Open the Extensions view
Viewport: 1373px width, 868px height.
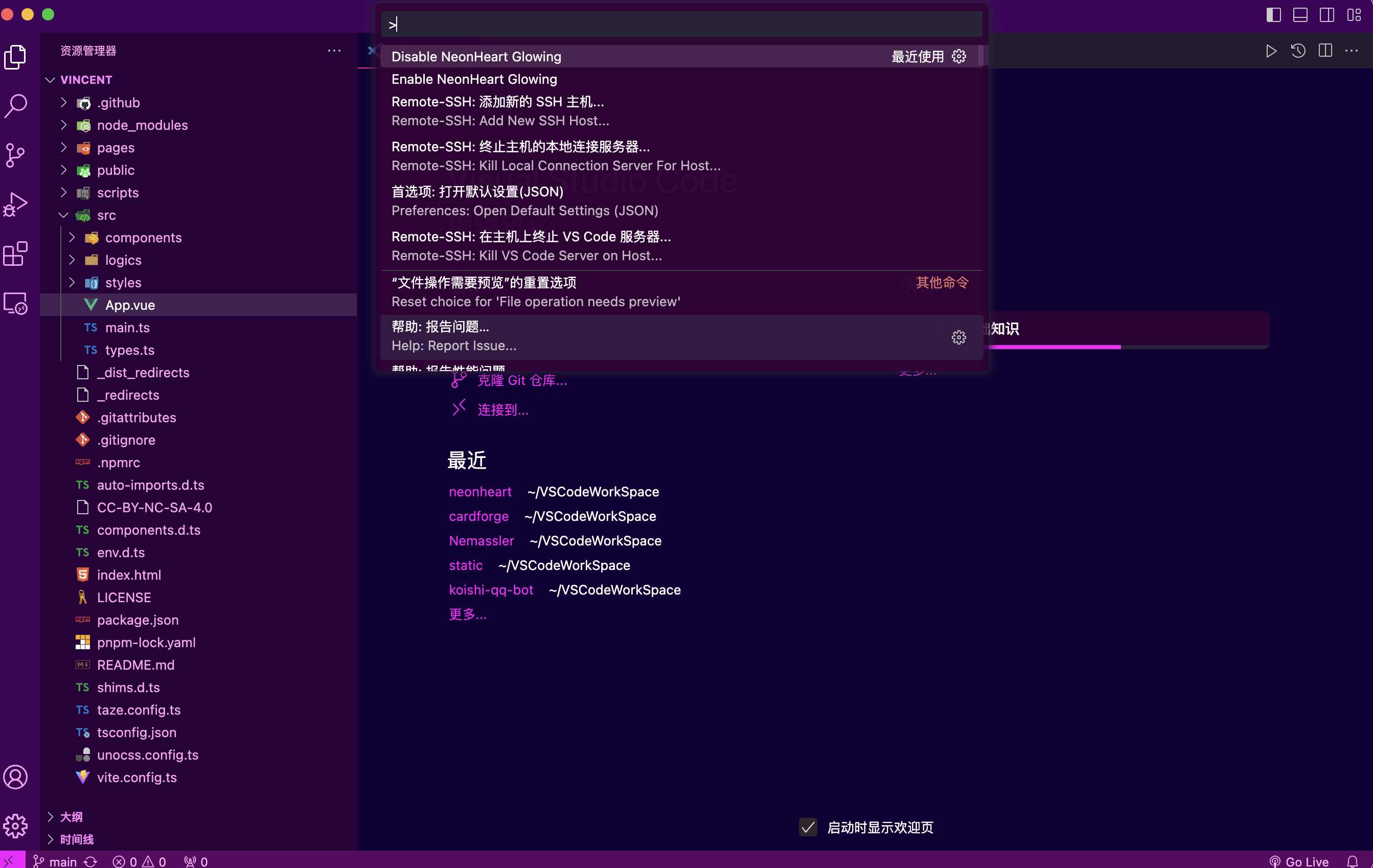(x=15, y=254)
